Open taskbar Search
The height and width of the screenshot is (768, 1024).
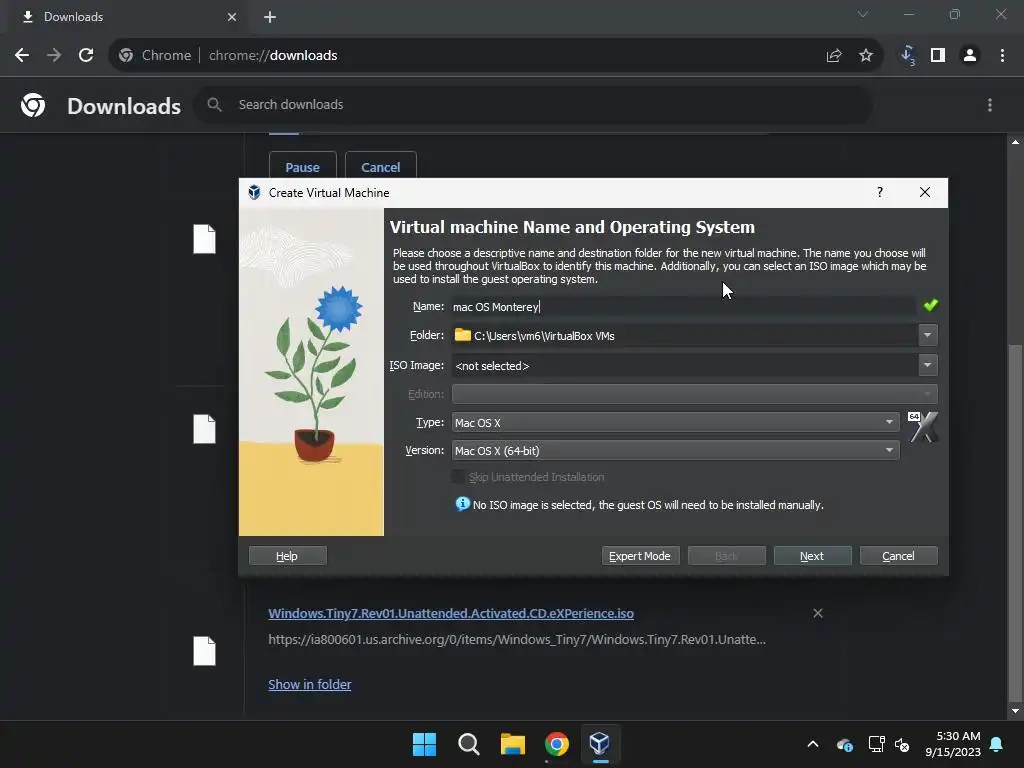[x=469, y=744]
